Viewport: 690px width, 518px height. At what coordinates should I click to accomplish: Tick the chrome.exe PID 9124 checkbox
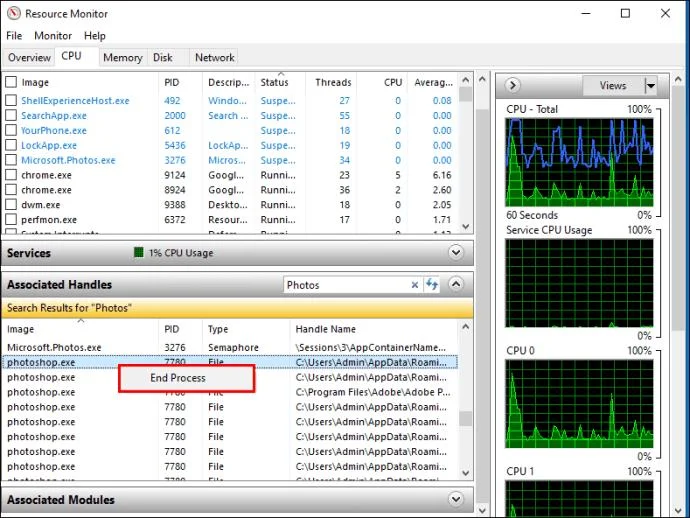[11, 174]
